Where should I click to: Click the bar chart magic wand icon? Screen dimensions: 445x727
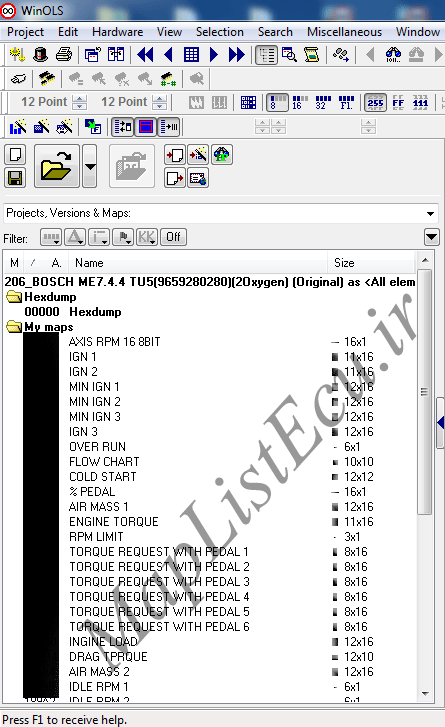click(18, 127)
